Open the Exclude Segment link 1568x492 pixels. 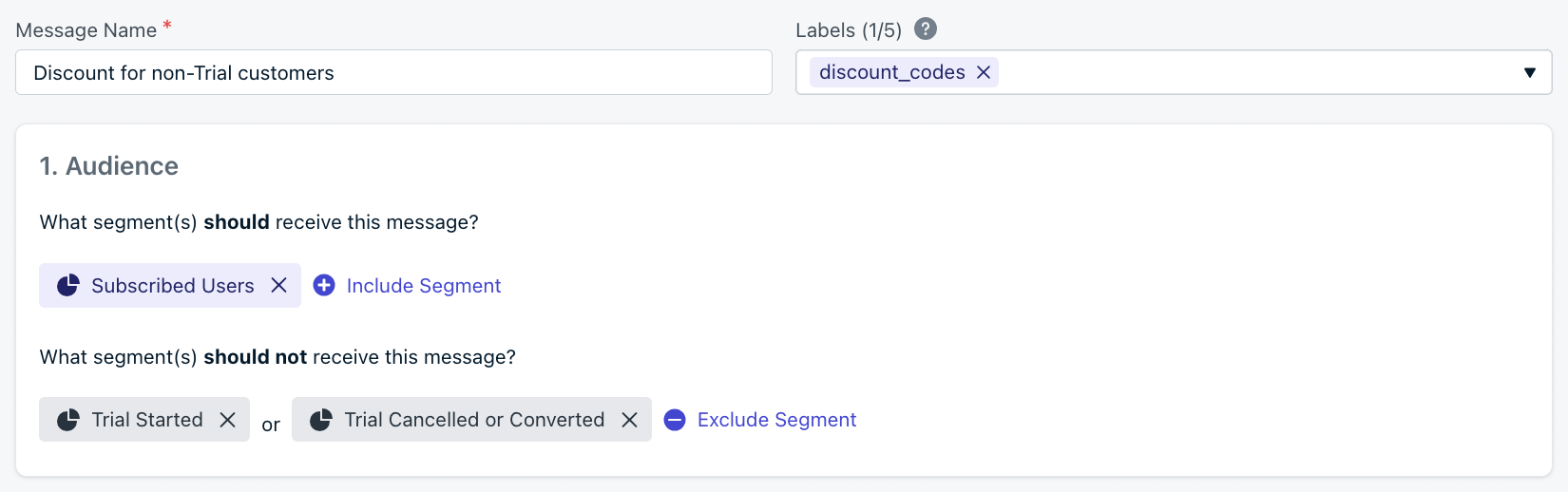pyautogui.click(x=776, y=420)
